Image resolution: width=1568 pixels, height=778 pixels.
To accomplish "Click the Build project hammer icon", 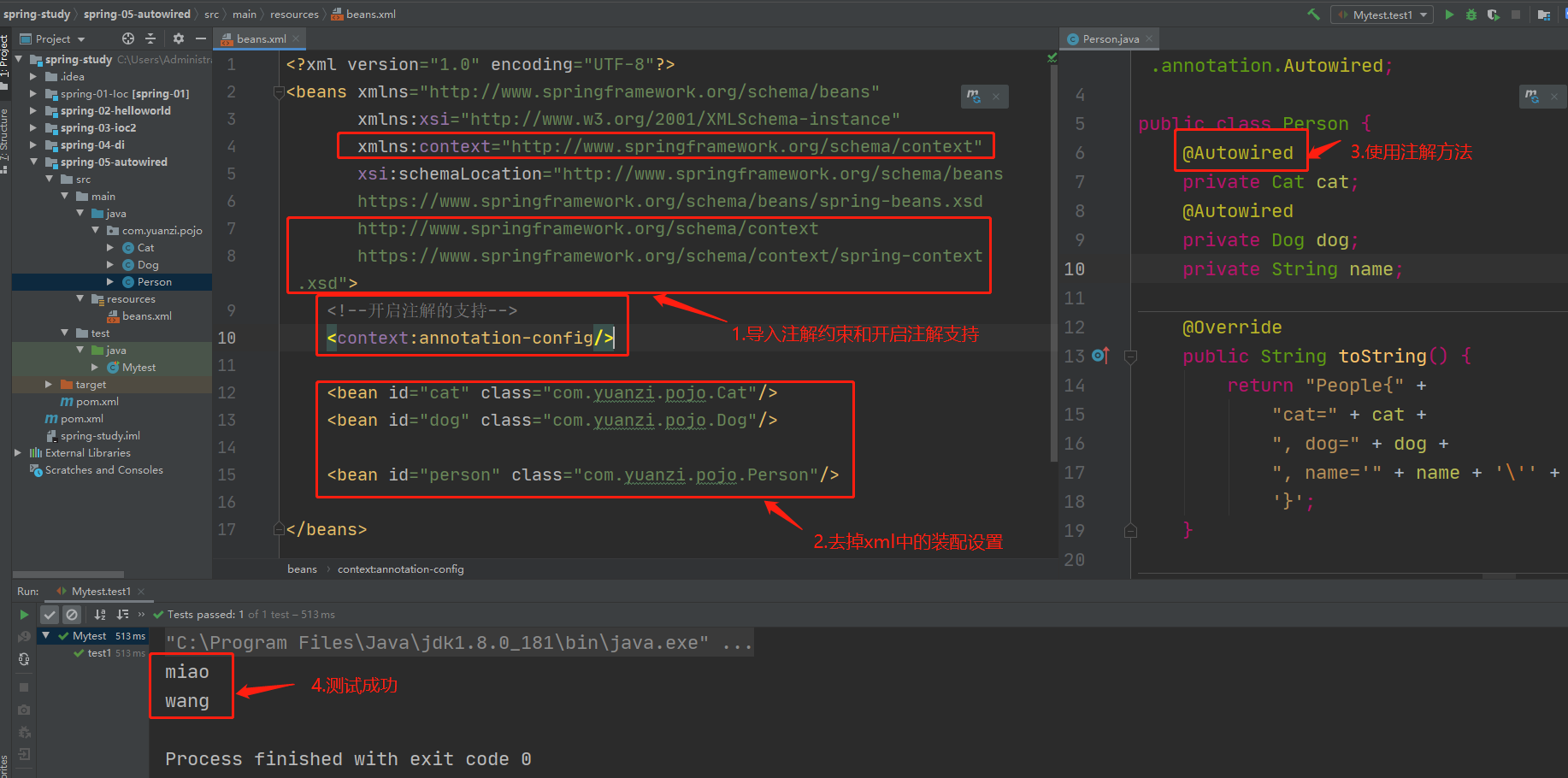I will click(1313, 15).
